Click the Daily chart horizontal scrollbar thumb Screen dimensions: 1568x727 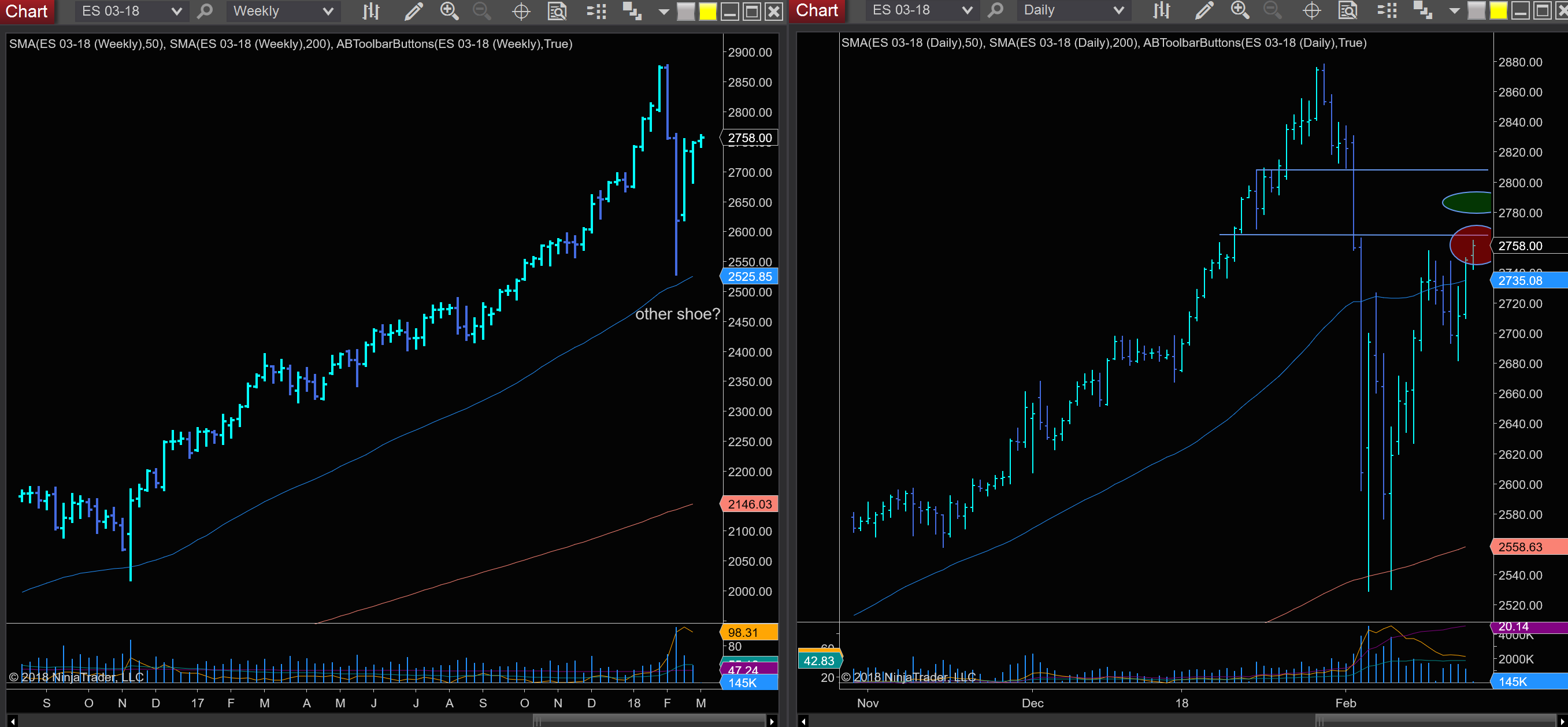click(x=1435, y=722)
